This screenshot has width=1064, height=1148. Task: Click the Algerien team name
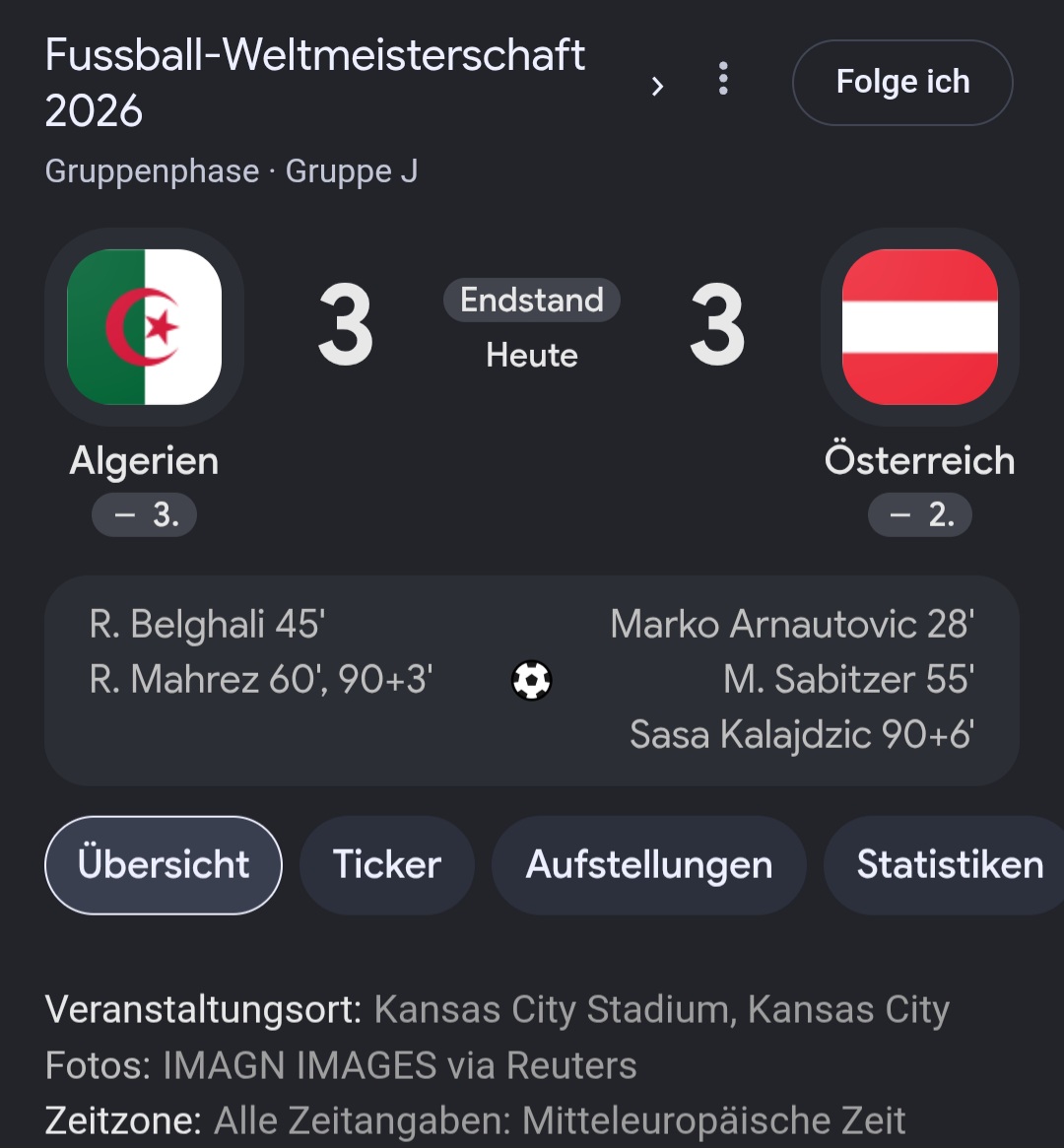click(x=144, y=461)
